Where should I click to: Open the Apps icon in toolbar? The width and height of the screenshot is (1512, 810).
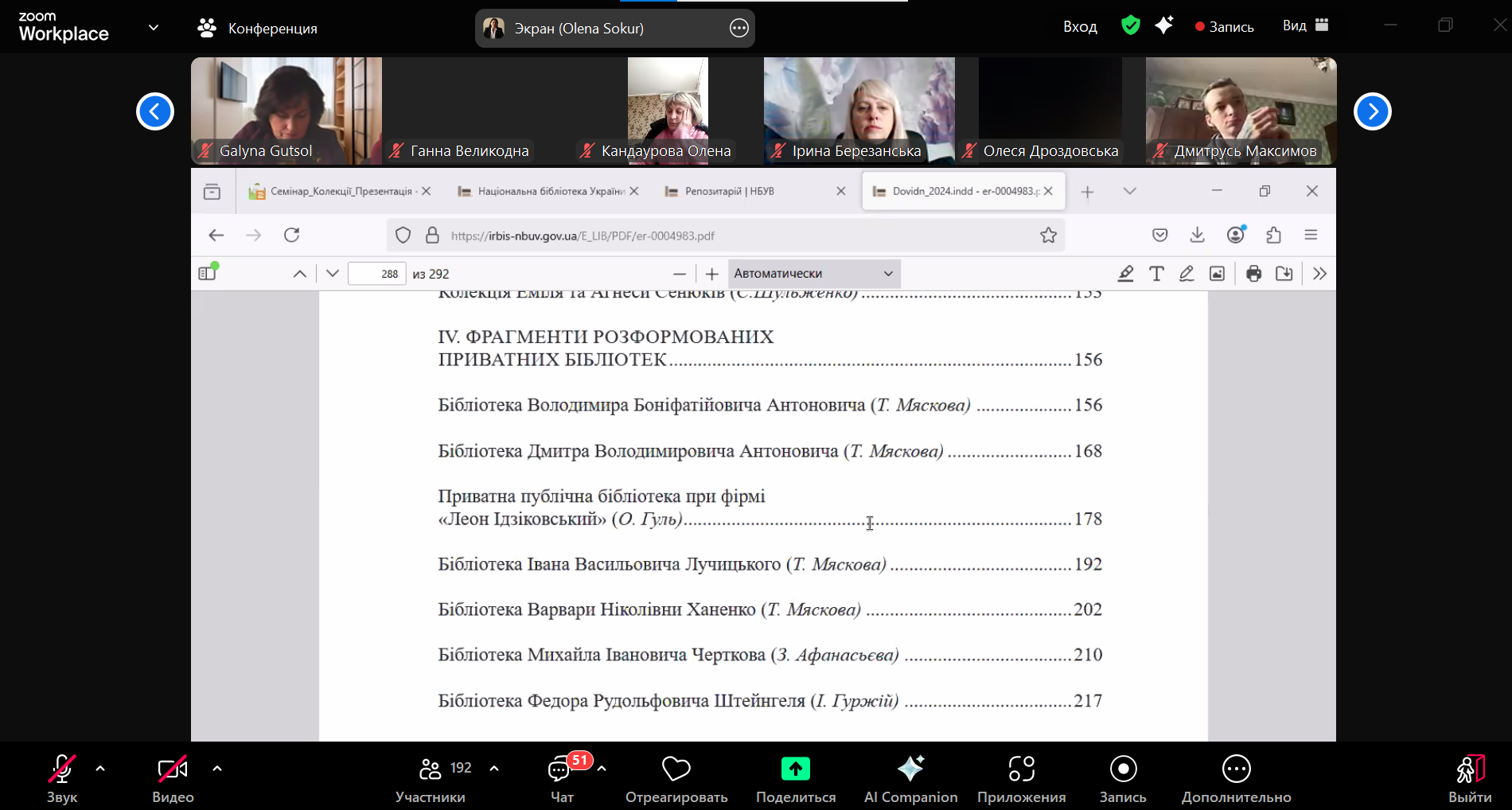[x=1021, y=769]
